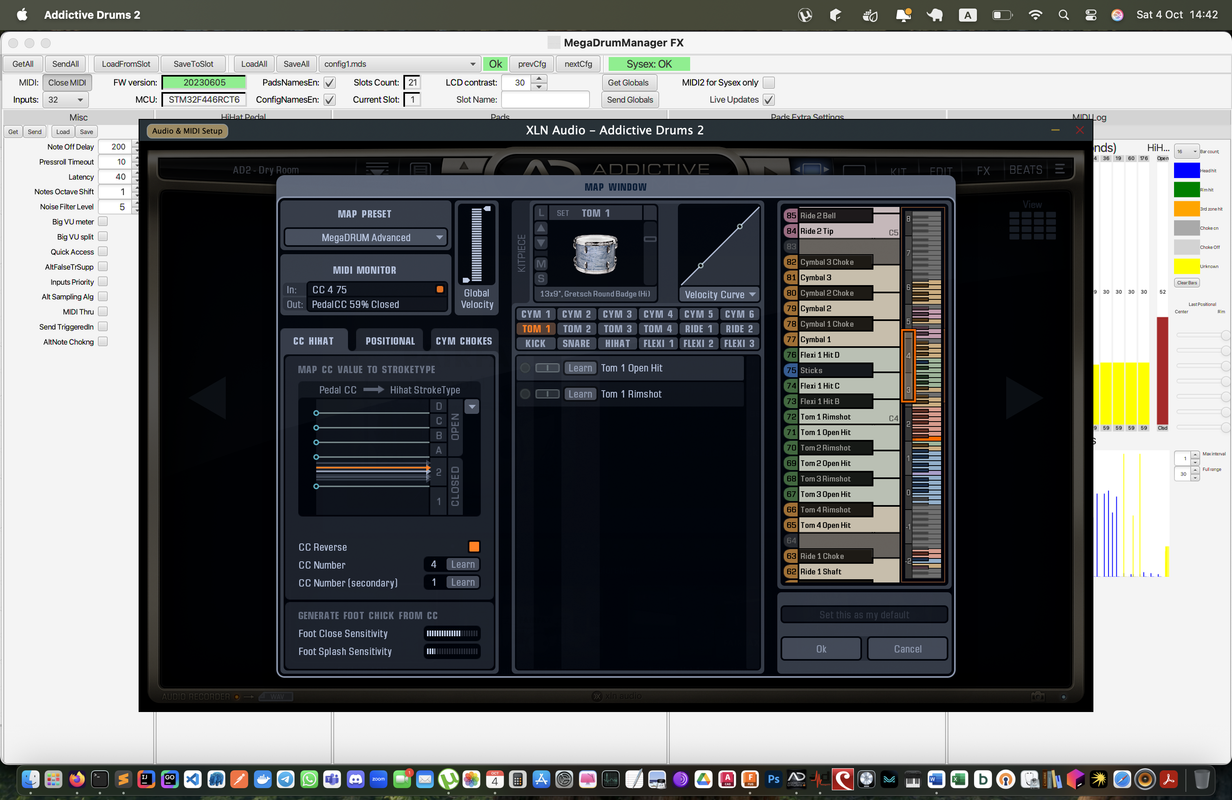
Task: Toggle CC Reverse orange switch
Action: tap(474, 547)
